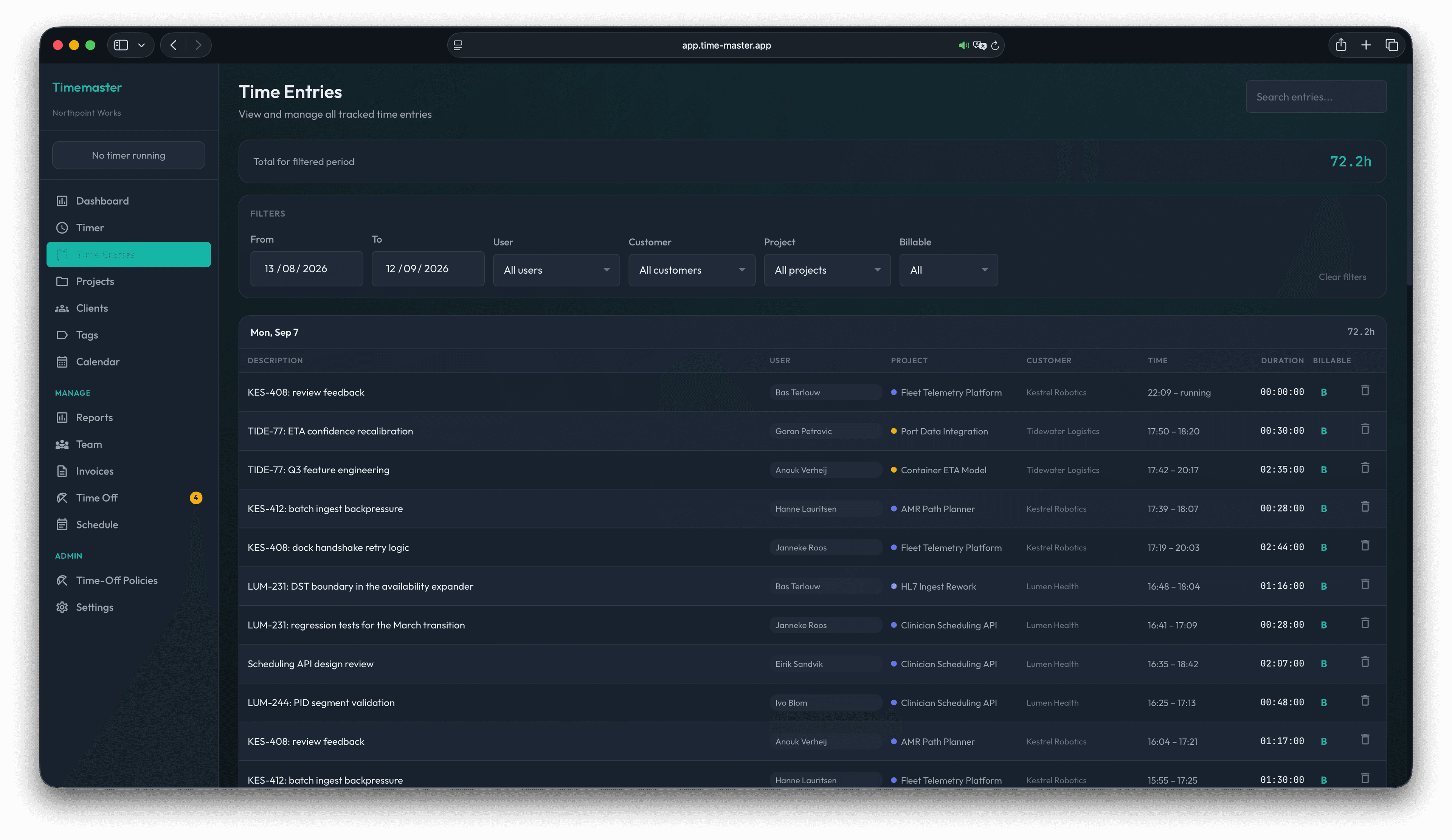Click Clear filters

tap(1342, 277)
